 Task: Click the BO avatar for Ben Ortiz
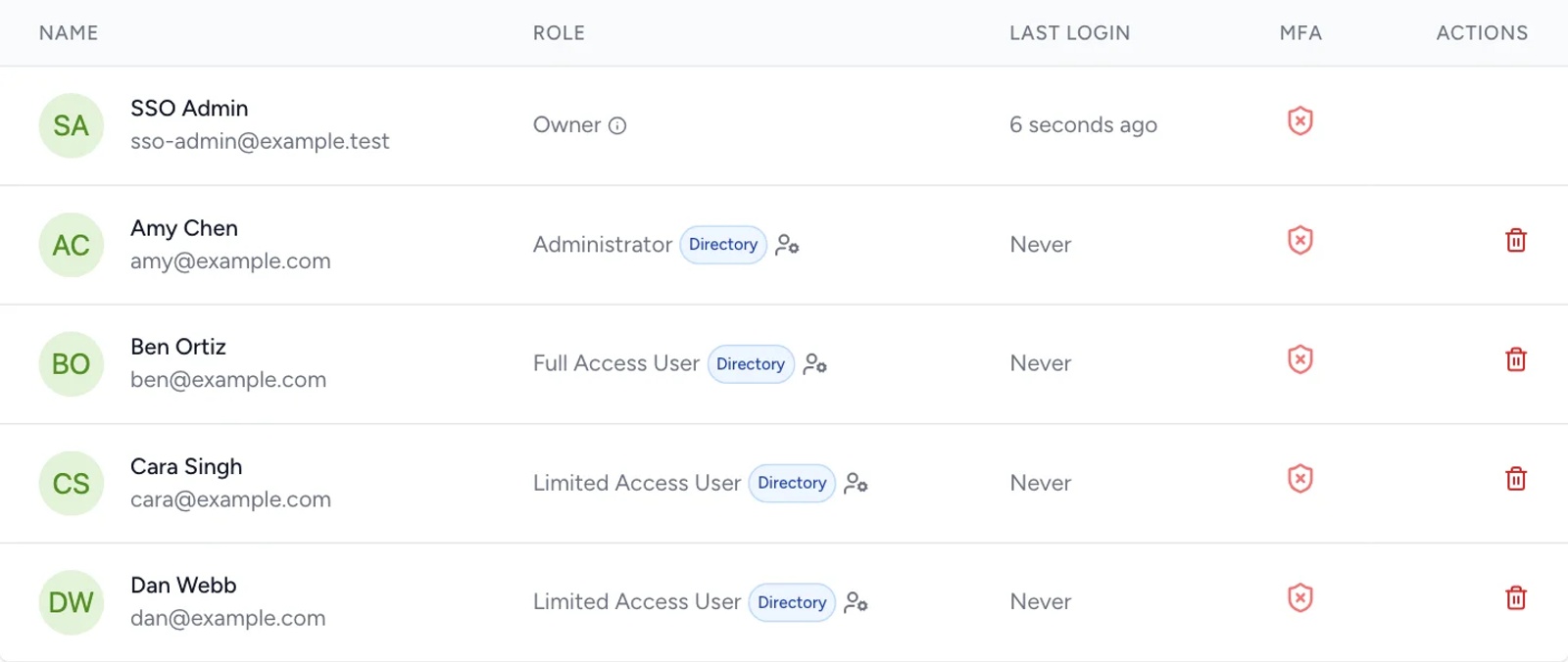pos(71,364)
